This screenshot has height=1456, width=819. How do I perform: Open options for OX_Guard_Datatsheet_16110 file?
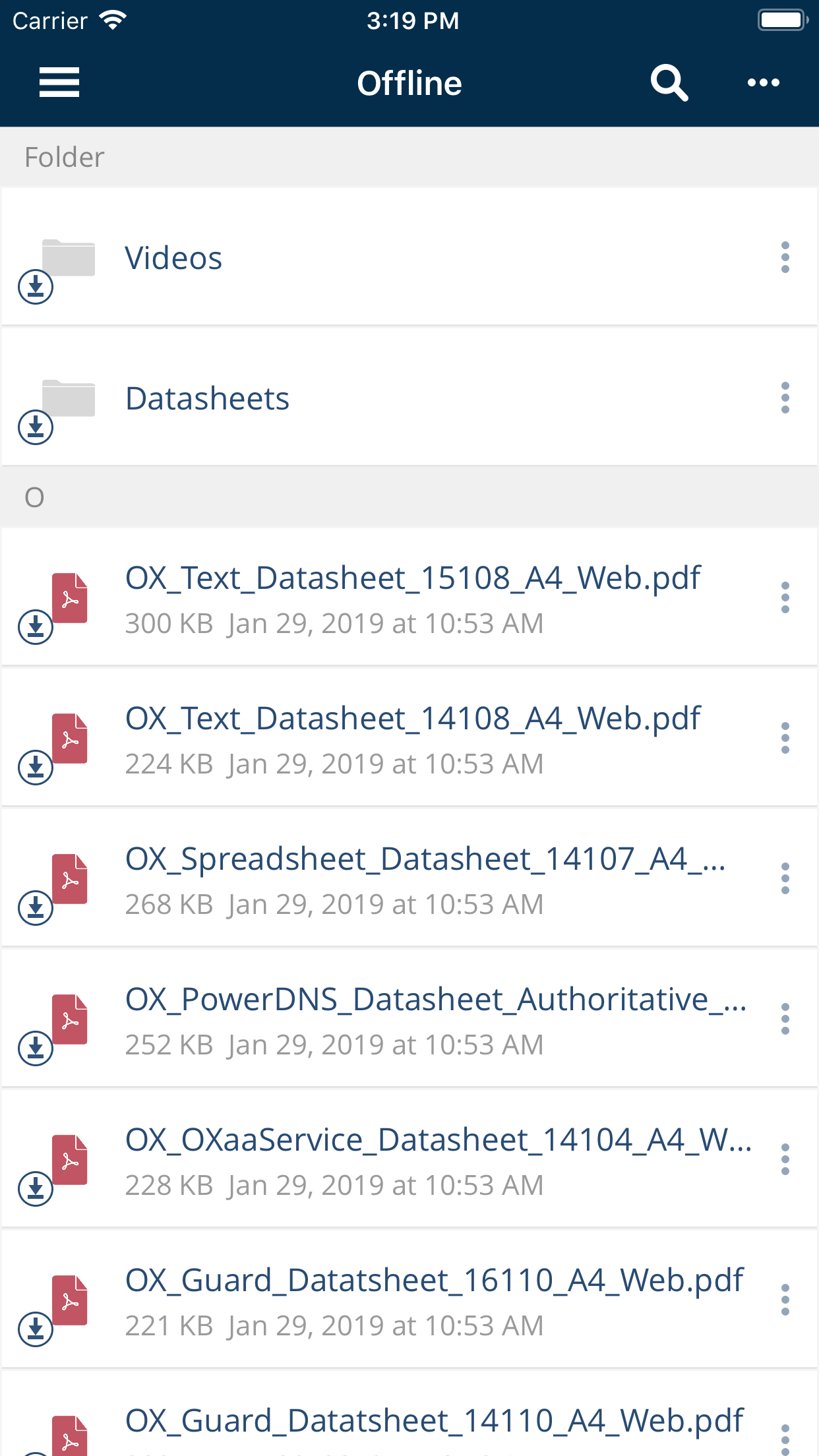click(x=785, y=1300)
